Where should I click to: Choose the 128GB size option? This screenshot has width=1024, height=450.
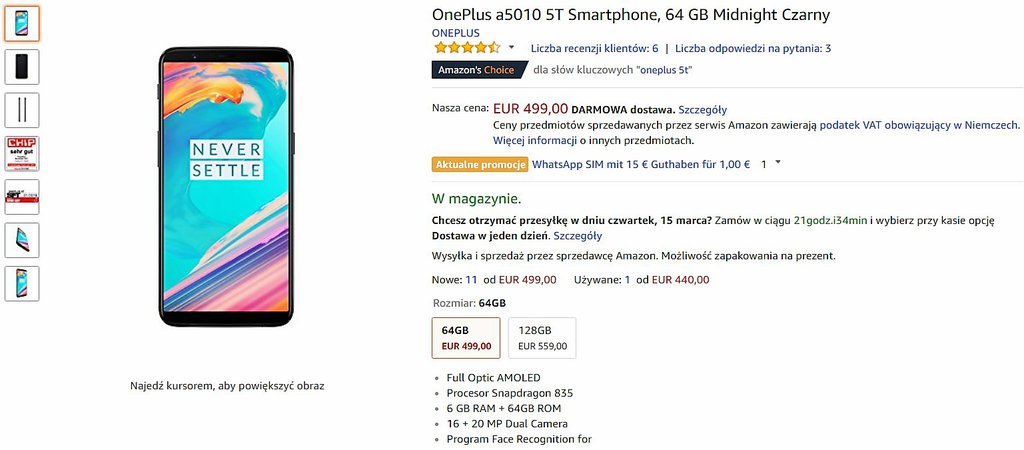542,338
